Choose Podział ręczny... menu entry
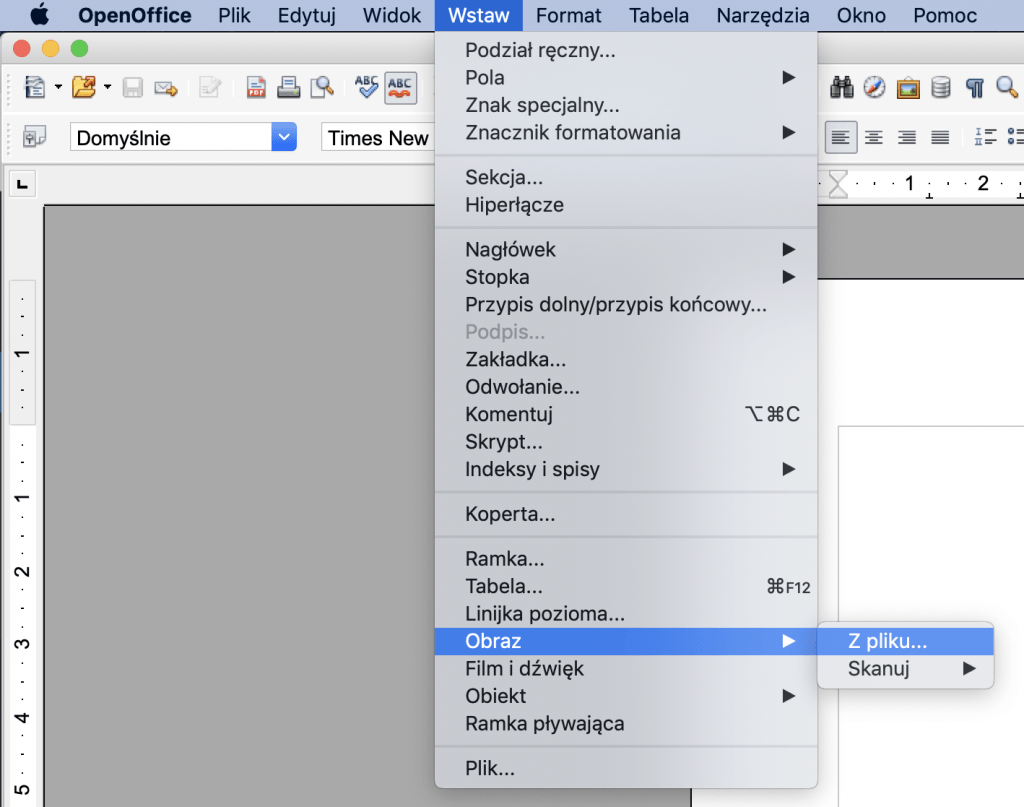Screen dimensions: 1024x807 coord(626,50)
